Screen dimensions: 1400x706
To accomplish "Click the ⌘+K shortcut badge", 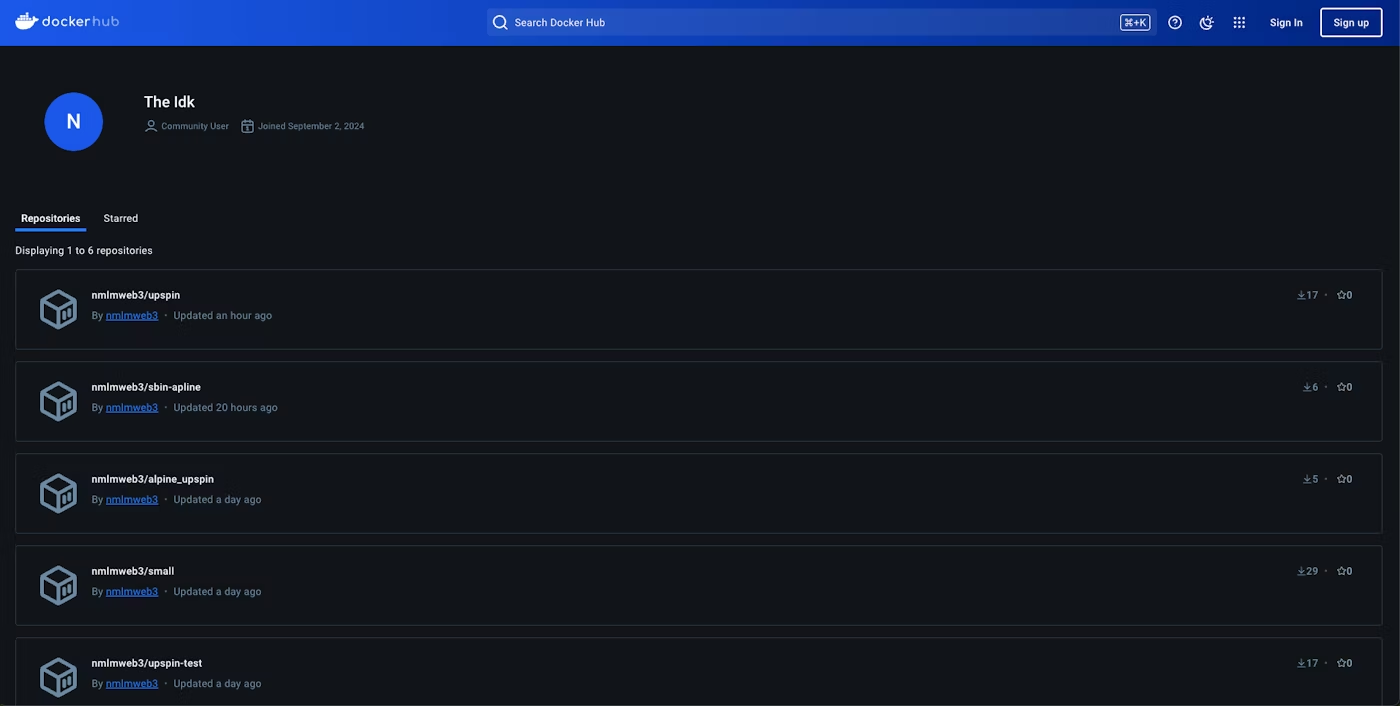I will tap(1135, 22).
